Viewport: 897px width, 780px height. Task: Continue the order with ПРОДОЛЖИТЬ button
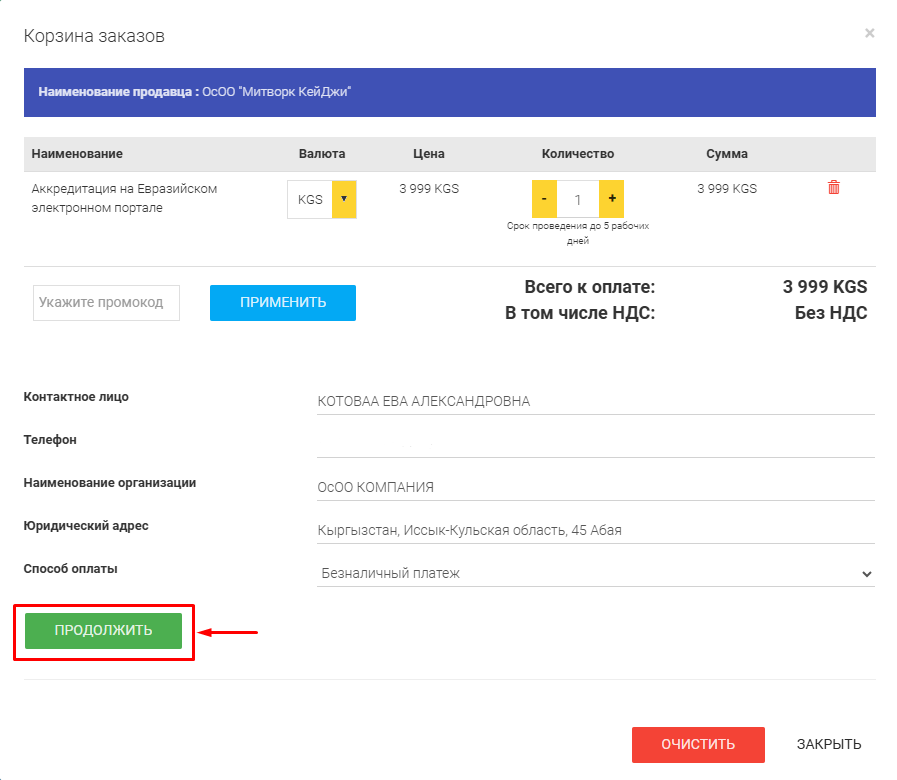click(104, 631)
